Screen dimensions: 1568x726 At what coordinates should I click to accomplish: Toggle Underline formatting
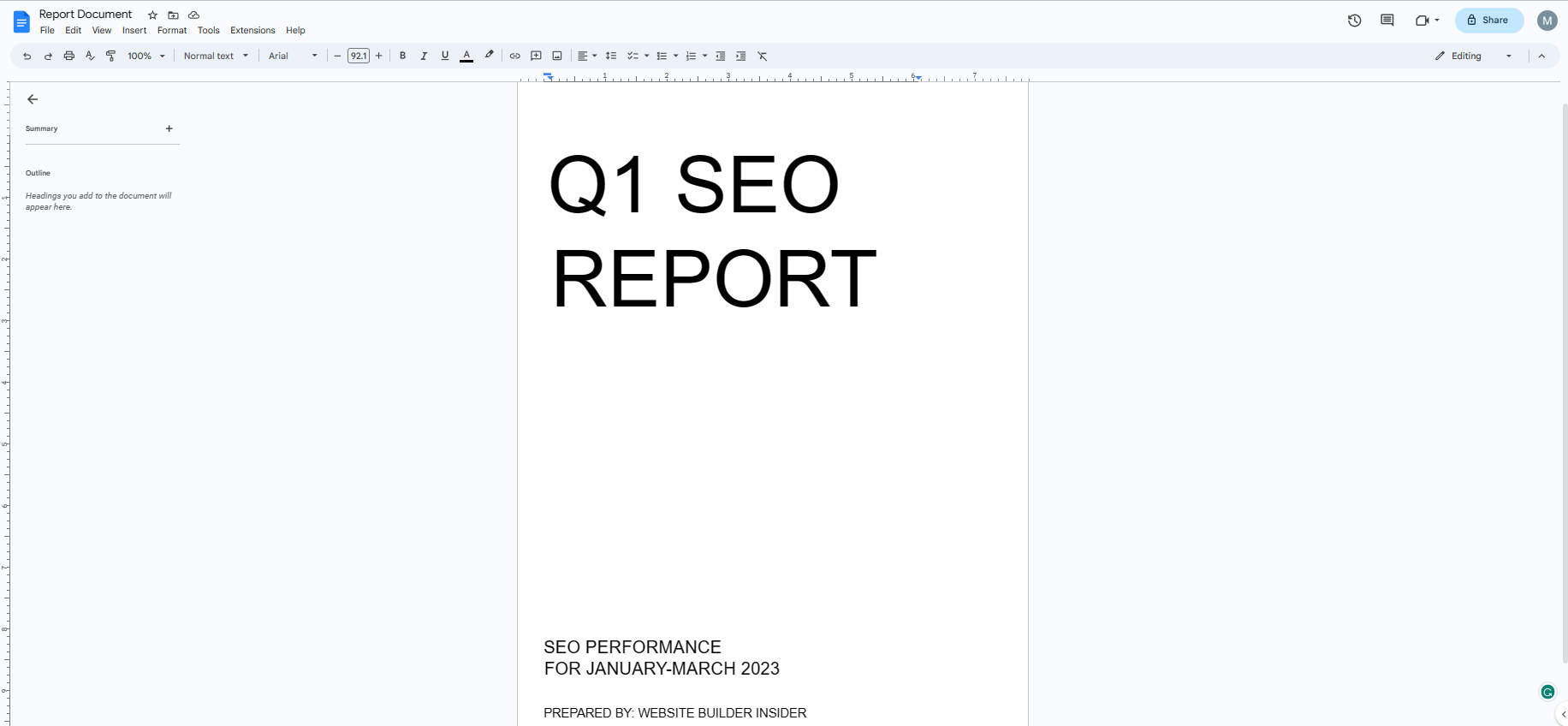[x=445, y=56]
